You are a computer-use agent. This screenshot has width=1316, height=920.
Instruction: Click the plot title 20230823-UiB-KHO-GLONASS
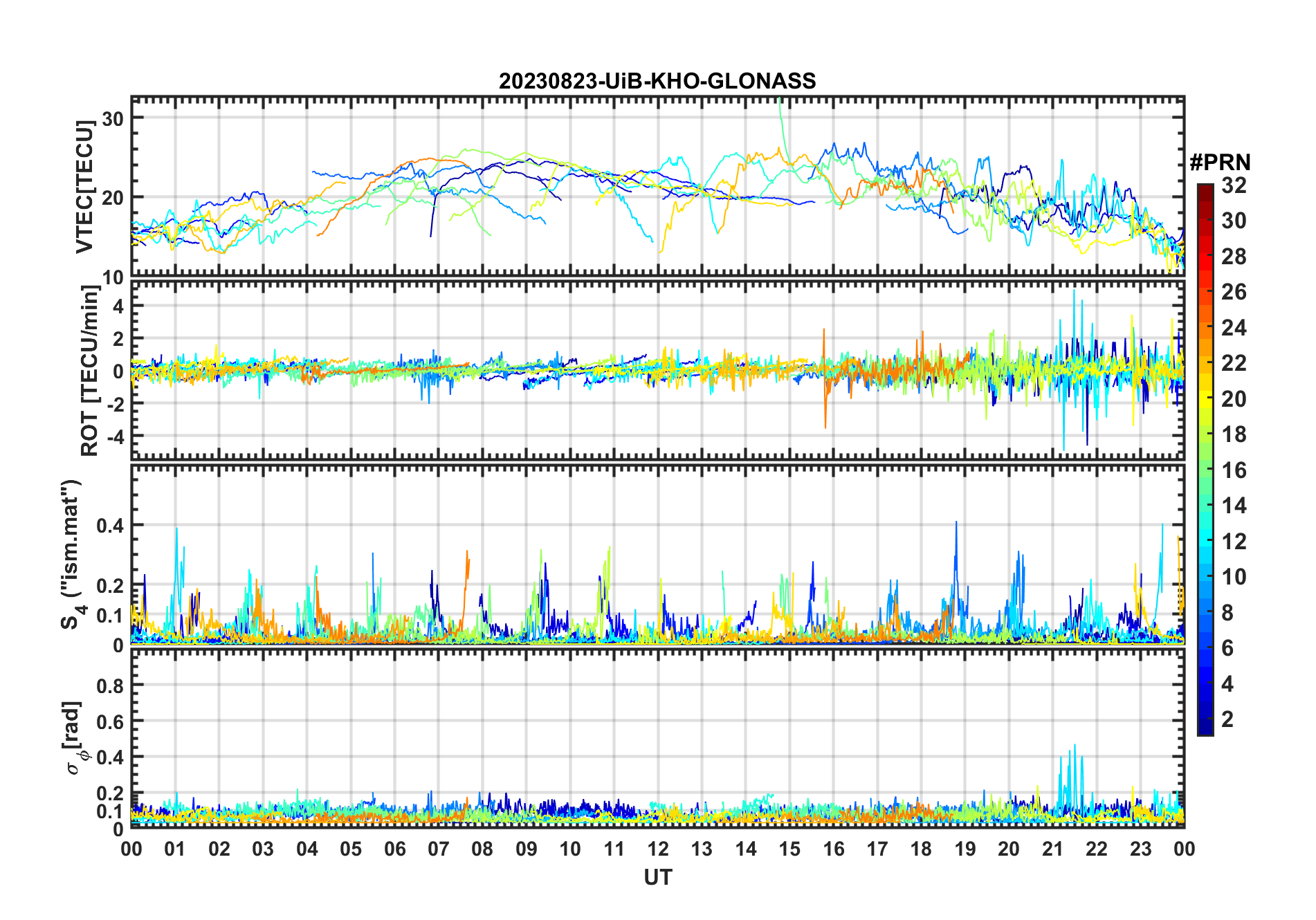point(657,81)
